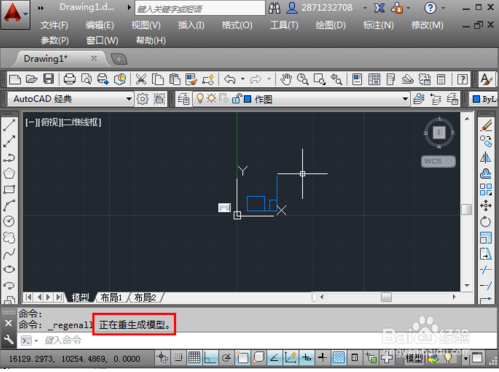Click the Save floppy disk icon
Viewport: 499px width, 372px height.
pos(49,79)
